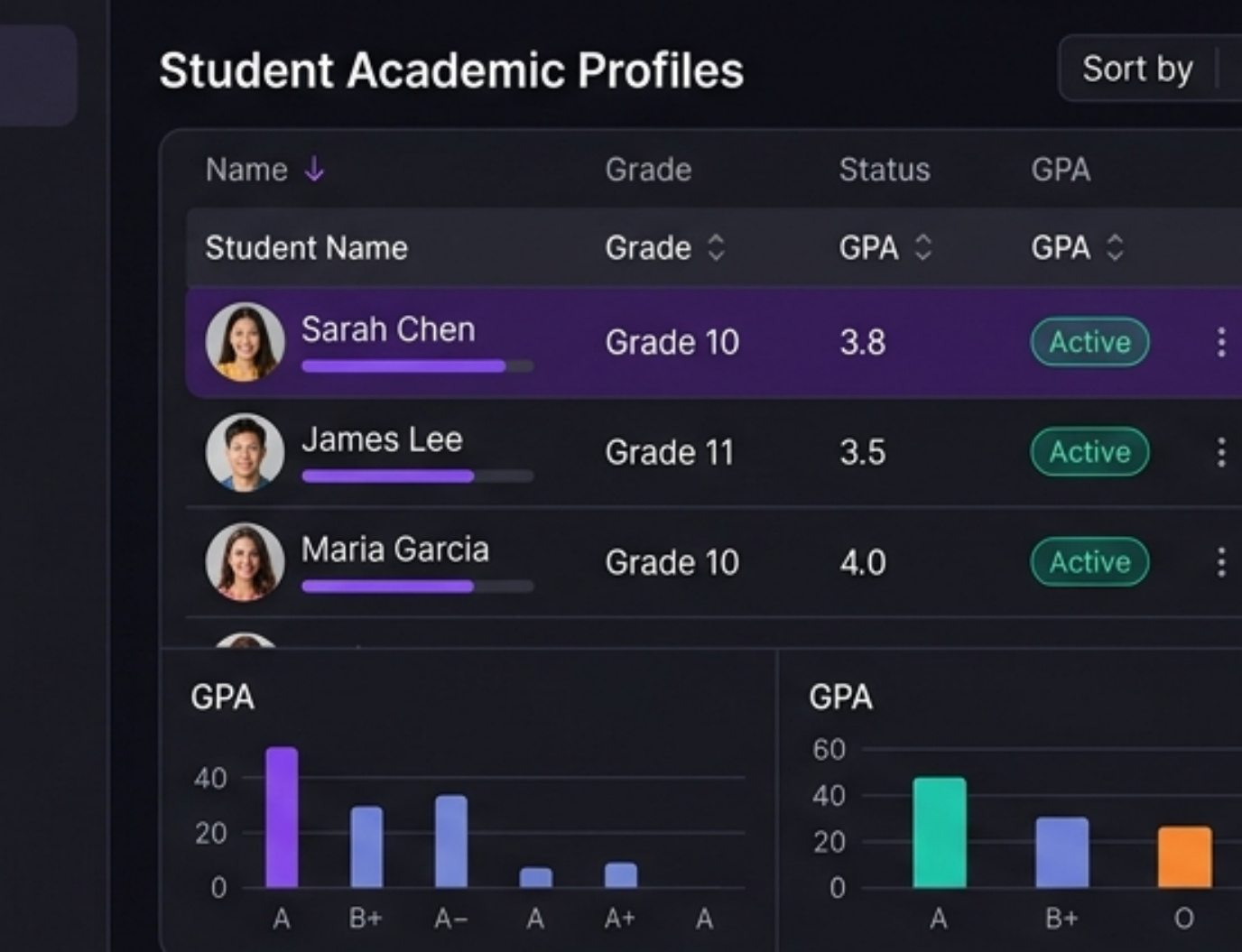Click the progress bar under Sarah Chen
Viewport: 1242px width, 952px height.
(x=418, y=366)
